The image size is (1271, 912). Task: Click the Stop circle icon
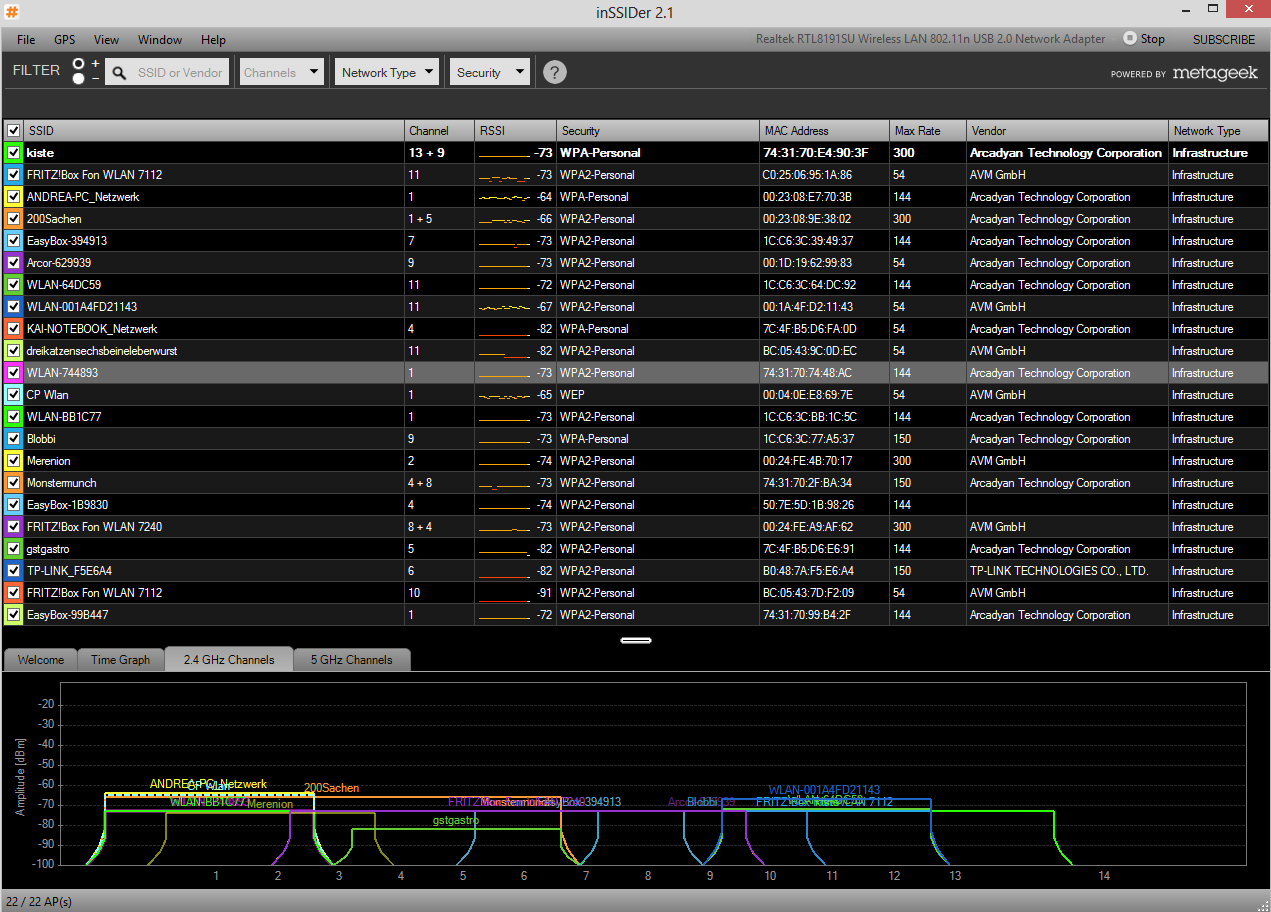pos(1130,38)
